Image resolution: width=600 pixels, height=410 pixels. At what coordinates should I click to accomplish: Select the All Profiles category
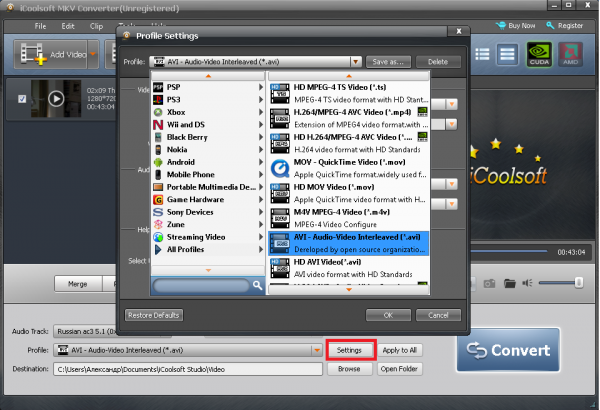[x=208, y=249]
